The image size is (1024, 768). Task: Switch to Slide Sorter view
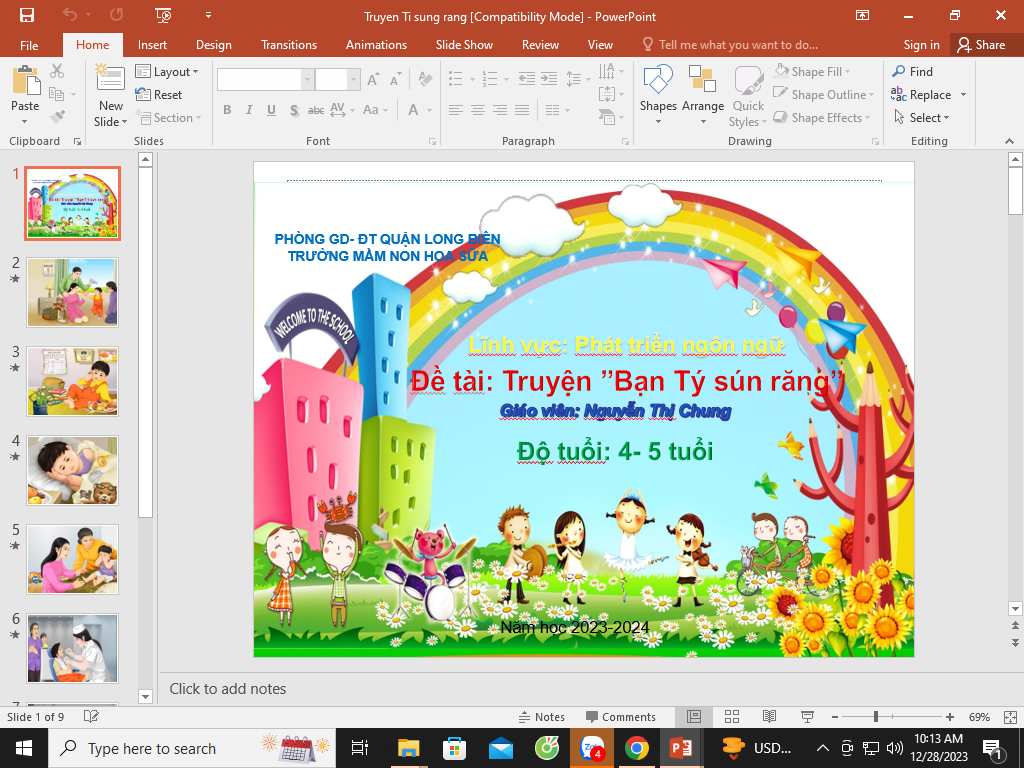tap(731, 717)
